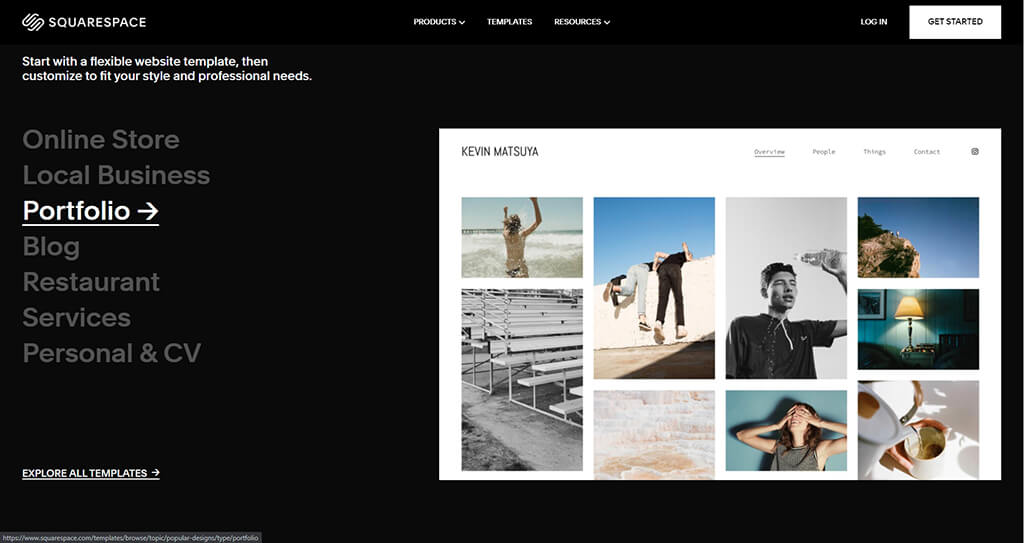This screenshot has height=543, width=1024.
Task: Open Contact tab in template preview
Action: (x=927, y=152)
